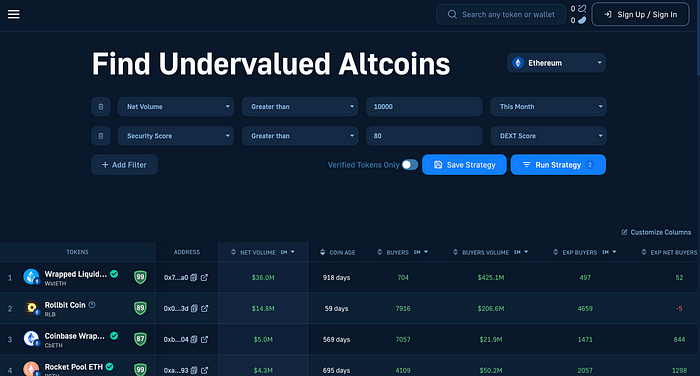Open Customize Columns
The height and width of the screenshot is (376, 700).
tap(656, 232)
